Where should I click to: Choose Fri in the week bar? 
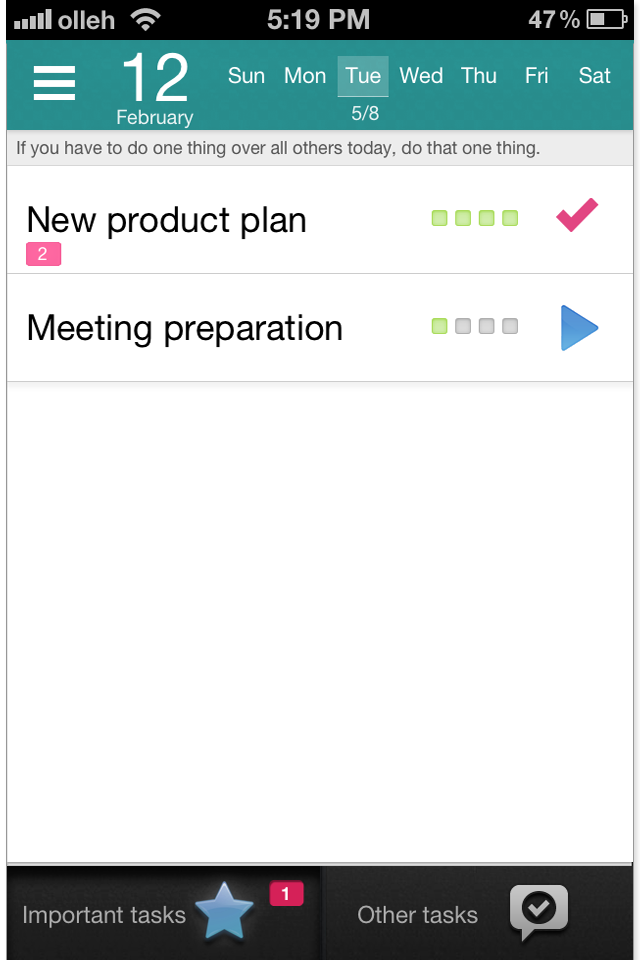point(536,76)
